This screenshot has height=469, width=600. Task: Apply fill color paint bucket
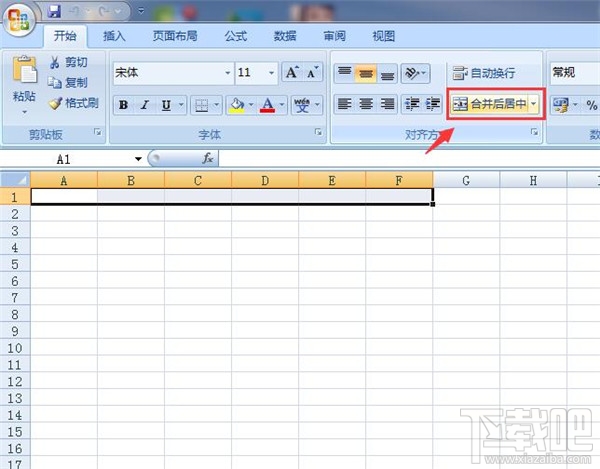[237, 105]
